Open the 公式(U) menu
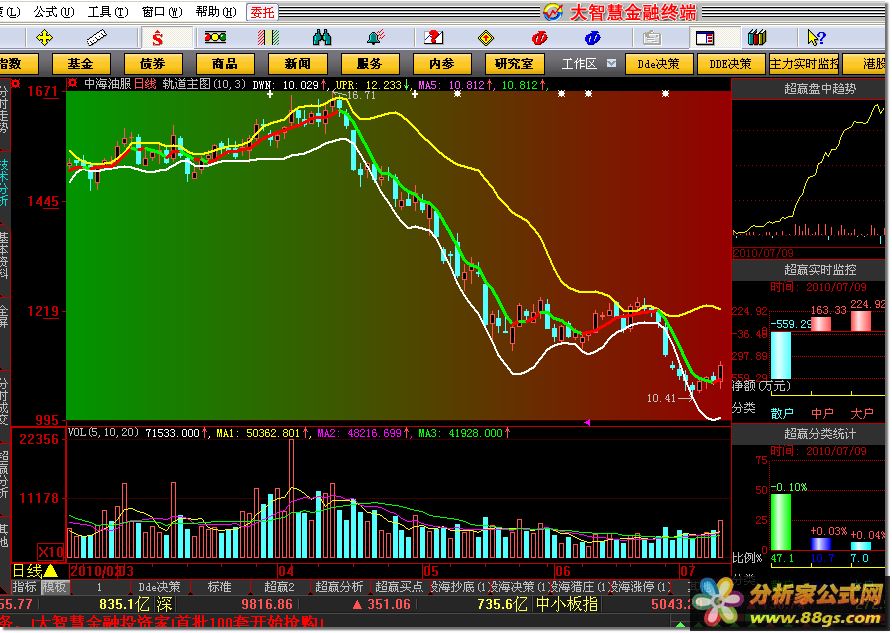This screenshot has height=633, width=892. tap(53, 11)
